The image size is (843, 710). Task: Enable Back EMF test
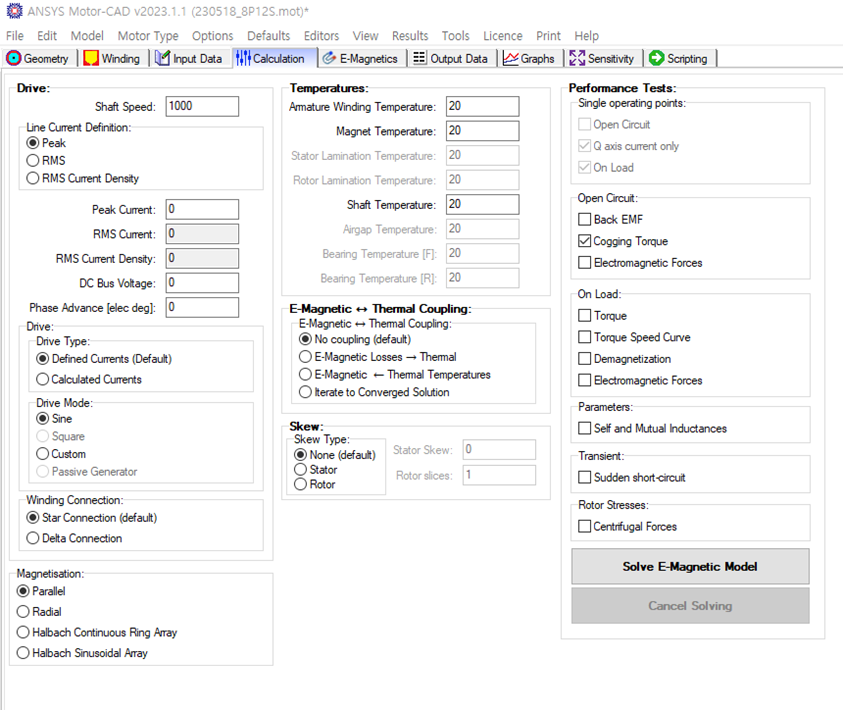(584, 219)
